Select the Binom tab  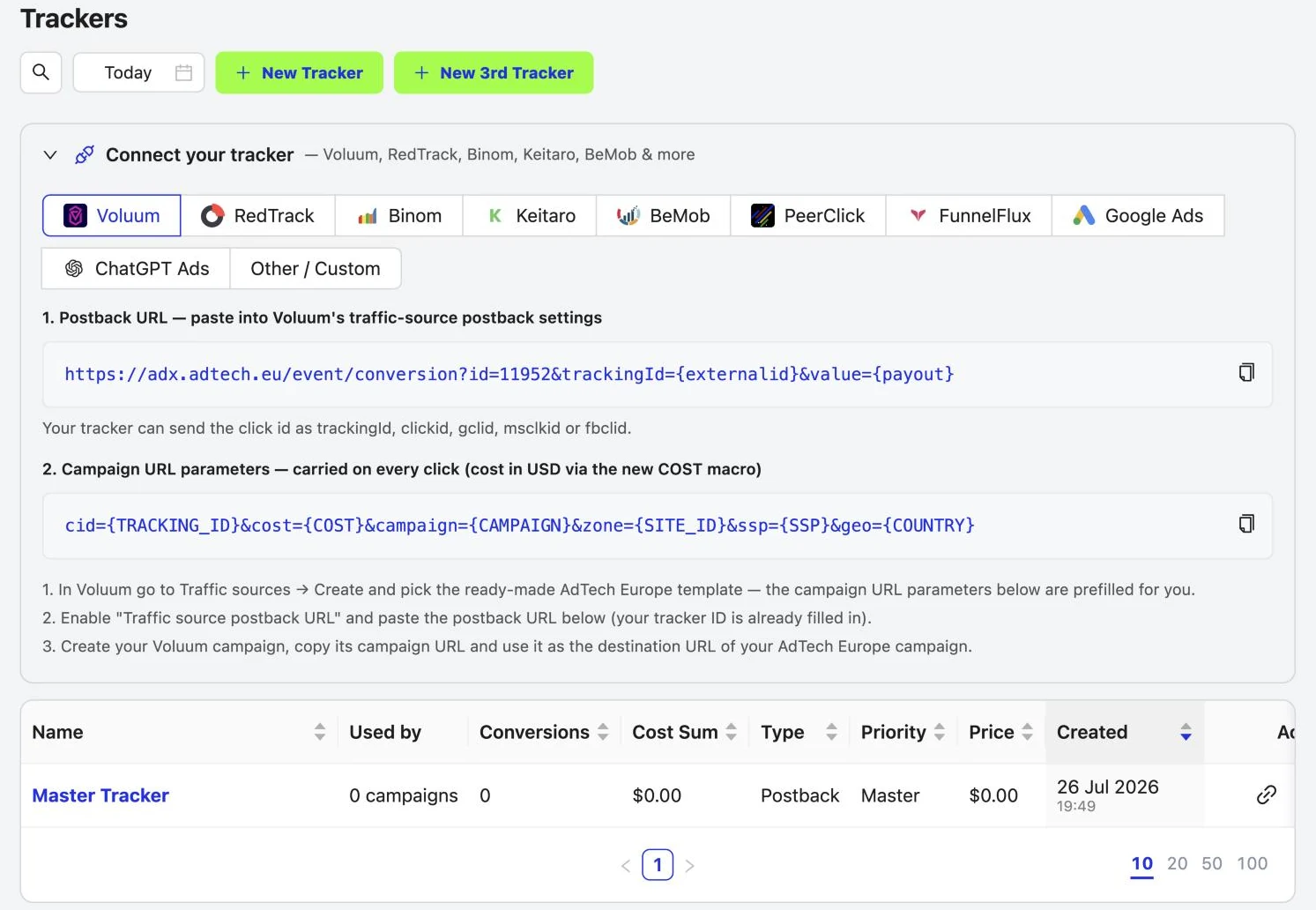coord(398,215)
